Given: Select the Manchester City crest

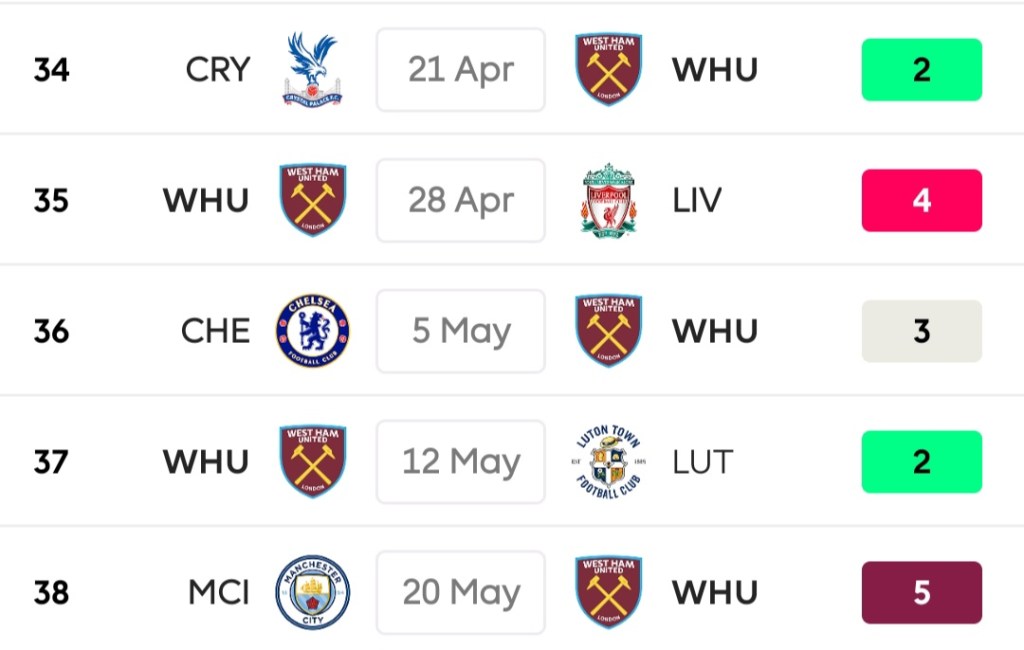Looking at the screenshot, I should pos(313,593).
